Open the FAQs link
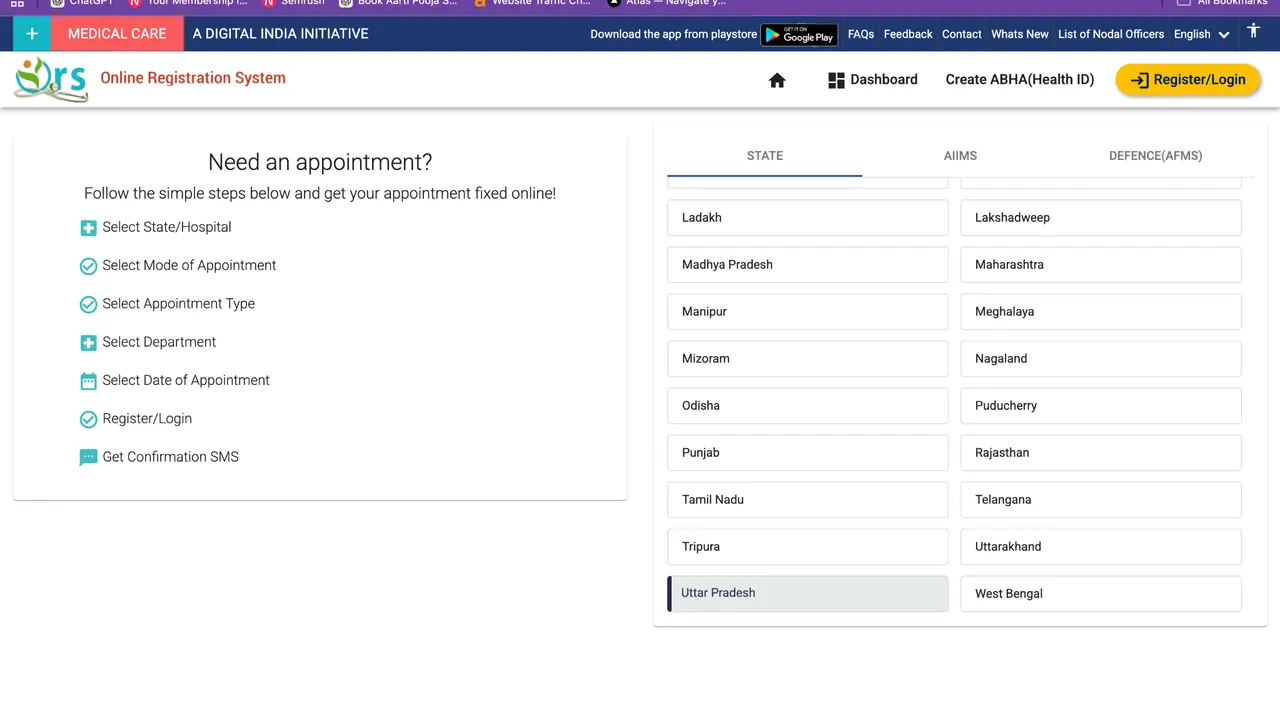This screenshot has height=713, width=1280. coord(861,34)
